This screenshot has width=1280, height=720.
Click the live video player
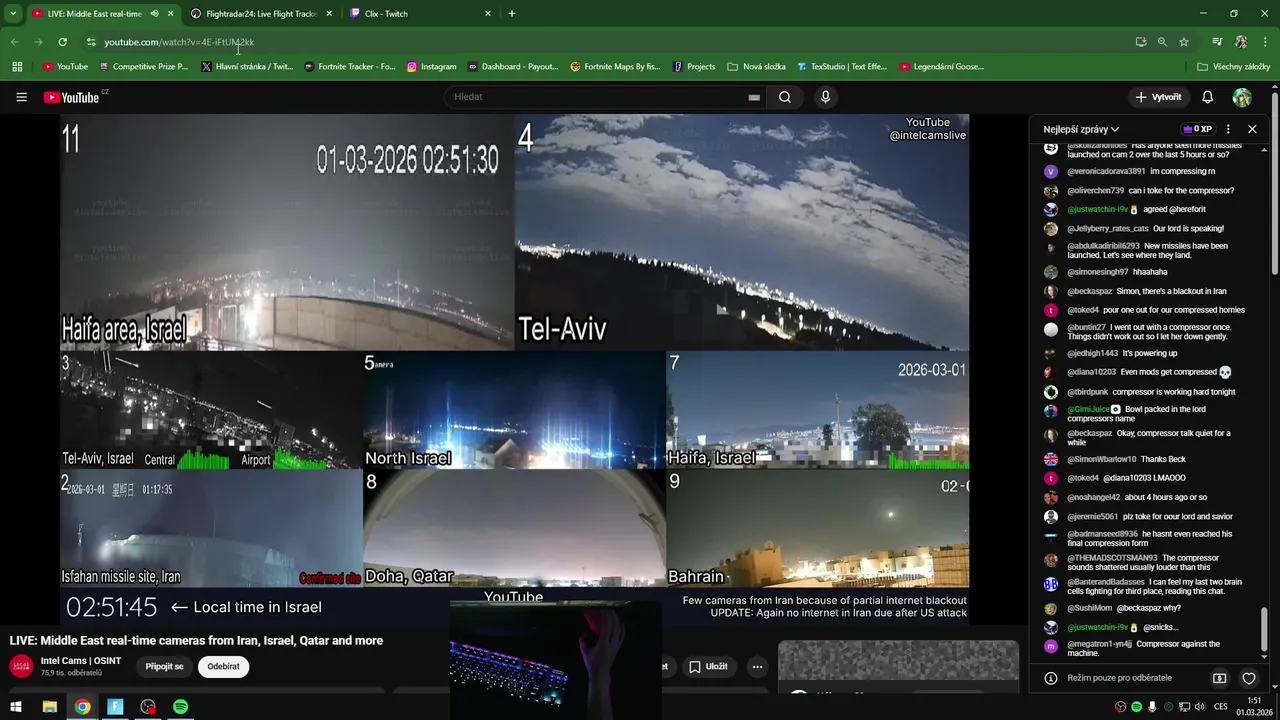[x=514, y=370]
